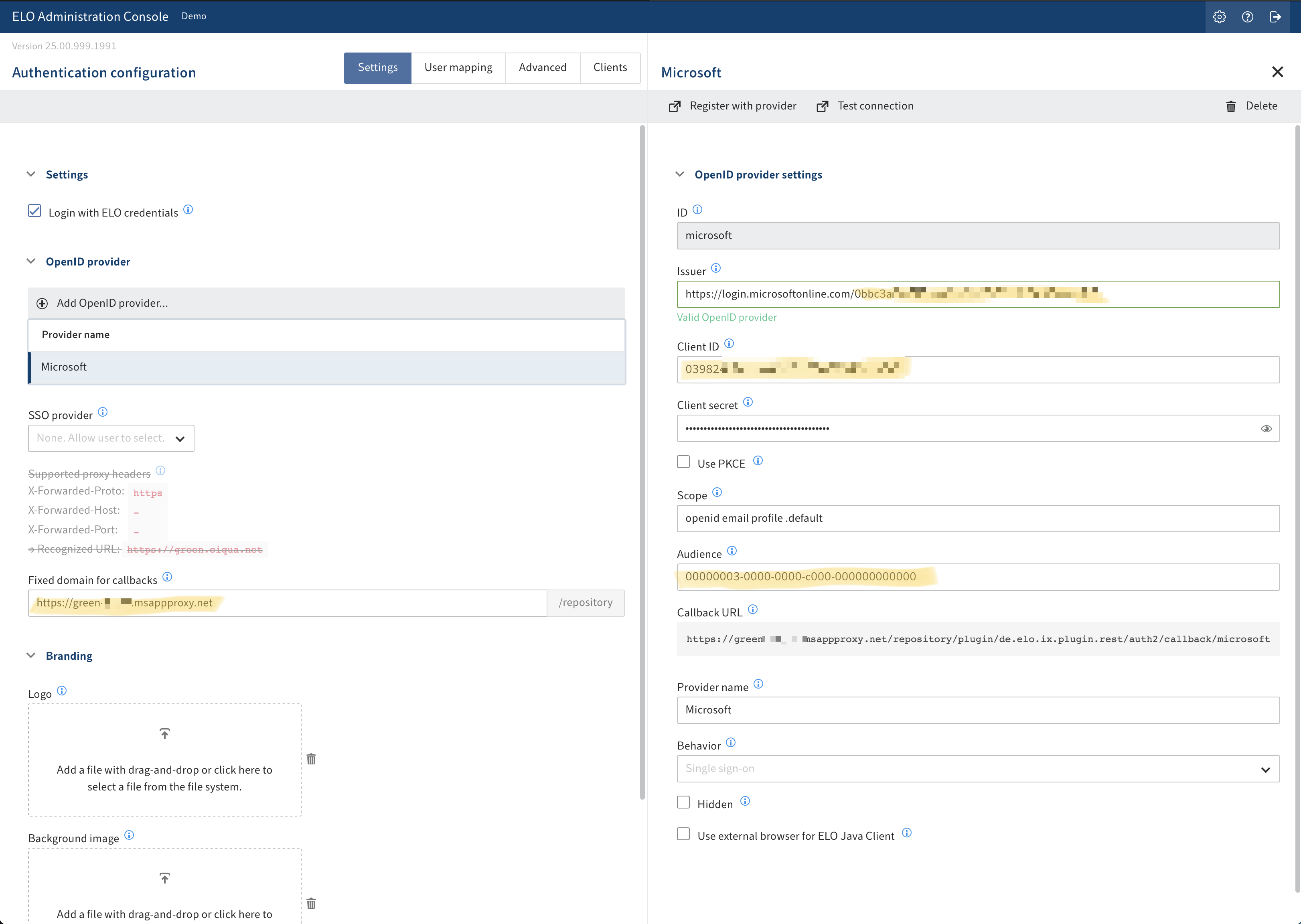Click Fixed domain for callbacks input
The width and height of the screenshot is (1301, 924).
(287, 603)
